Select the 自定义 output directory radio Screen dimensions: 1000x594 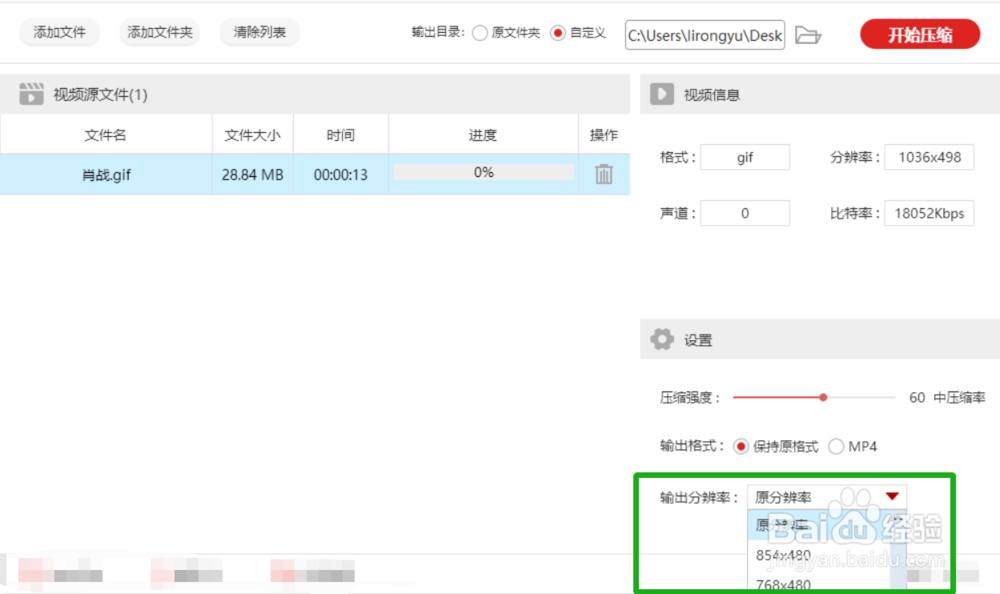tap(560, 32)
